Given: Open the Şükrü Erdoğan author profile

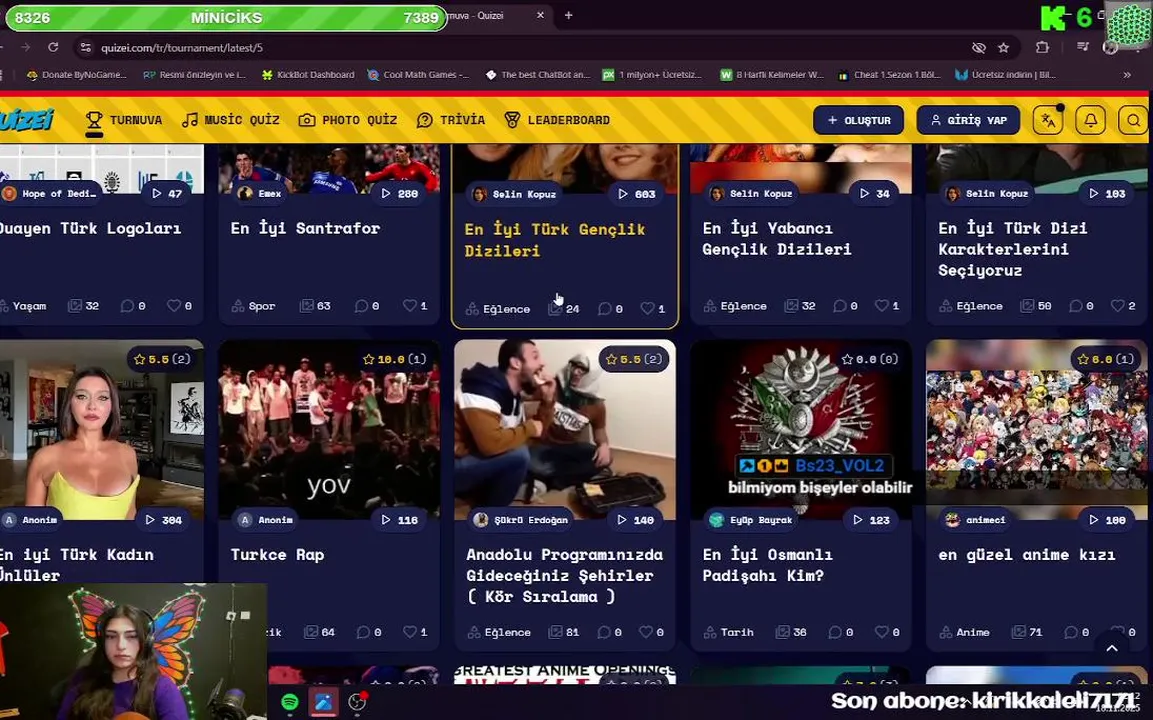Looking at the screenshot, I should 522,519.
